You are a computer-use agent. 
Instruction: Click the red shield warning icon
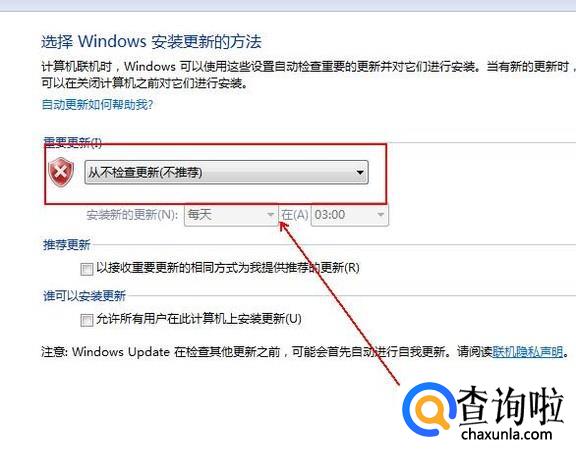[x=61, y=172]
